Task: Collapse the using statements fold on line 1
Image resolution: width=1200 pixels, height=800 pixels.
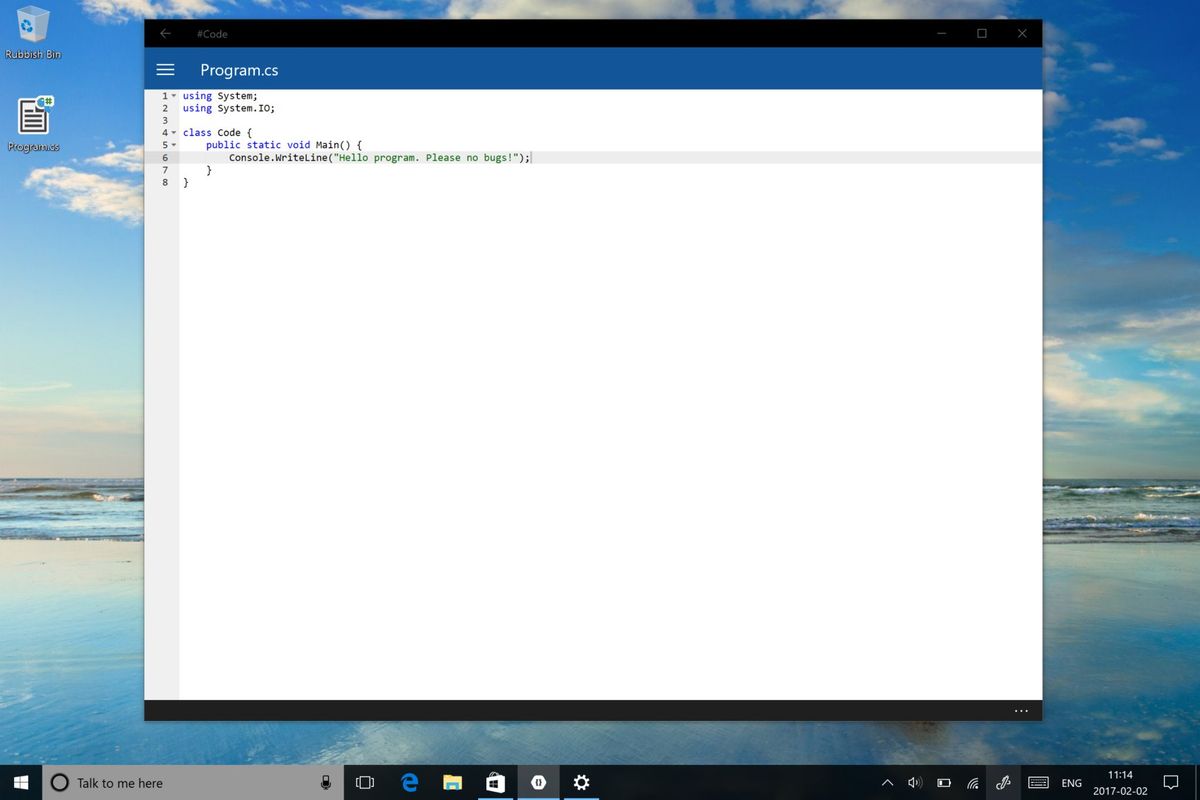Action: coord(174,95)
